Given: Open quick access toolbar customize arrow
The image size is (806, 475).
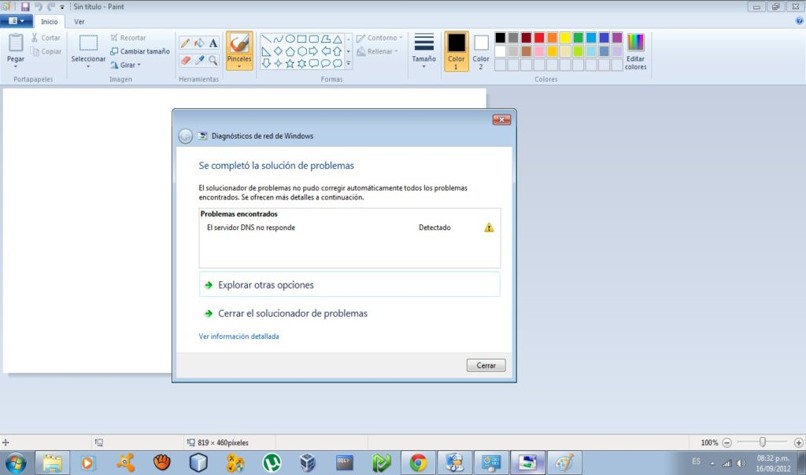Looking at the screenshot, I should click(62, 7).
